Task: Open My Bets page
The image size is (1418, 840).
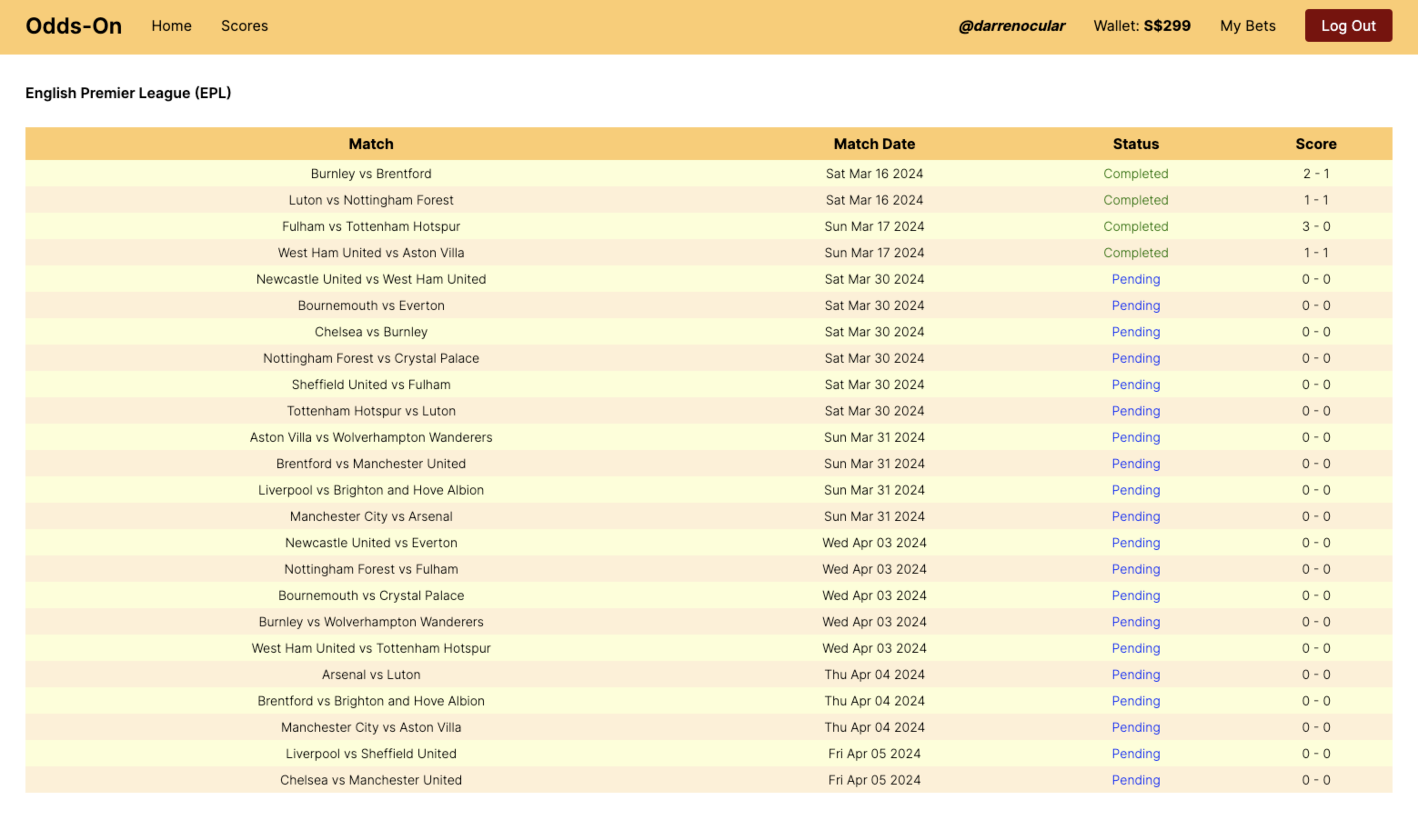Action: (x=1247, y=26)
